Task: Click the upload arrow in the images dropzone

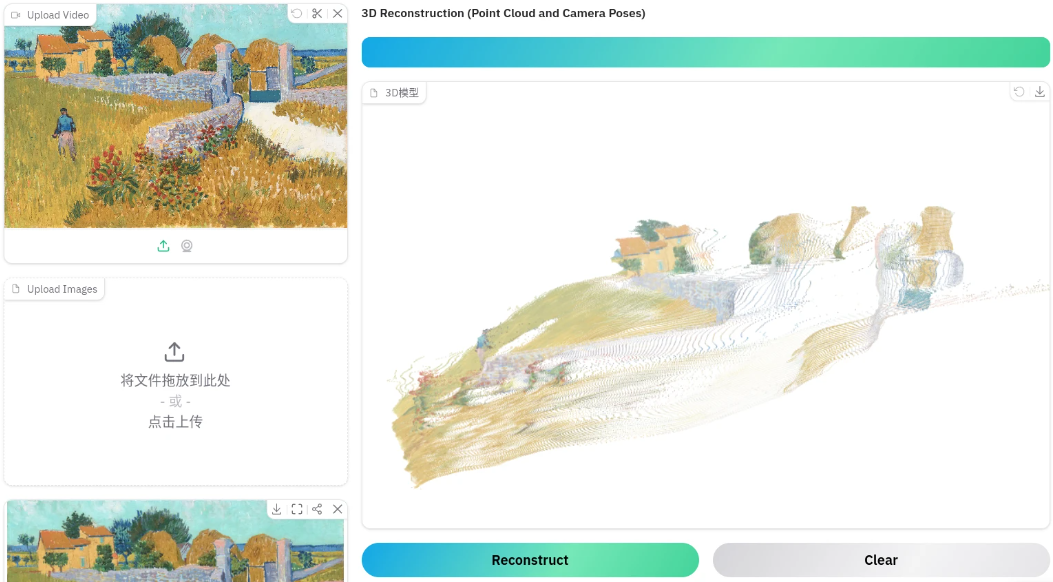Action: point(175,352)
